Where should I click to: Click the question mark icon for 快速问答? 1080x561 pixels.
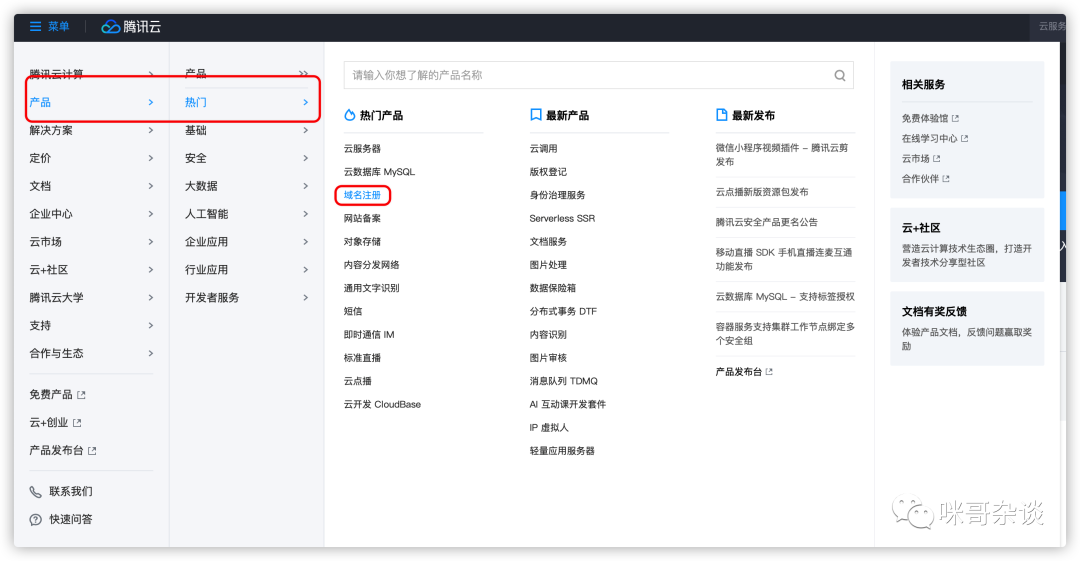pyautogui.click(x=35, y=520)
